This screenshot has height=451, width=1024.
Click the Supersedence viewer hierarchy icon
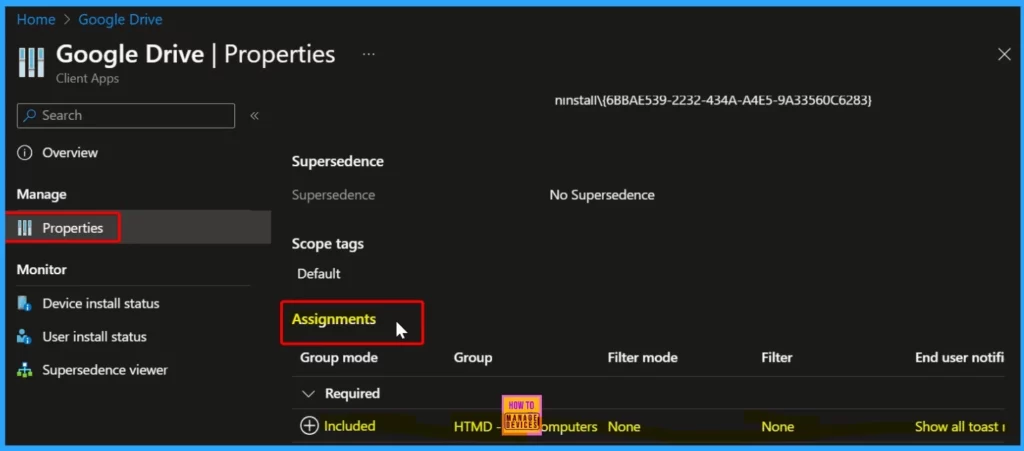click(25, 370)
